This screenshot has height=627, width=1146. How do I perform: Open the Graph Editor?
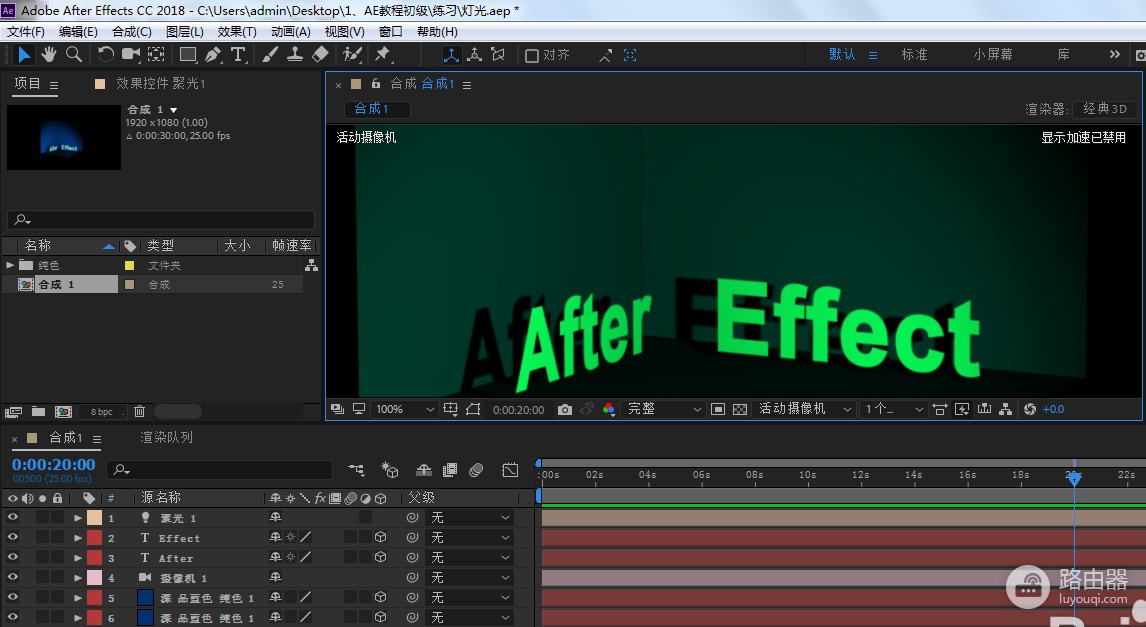click(510, 470)
